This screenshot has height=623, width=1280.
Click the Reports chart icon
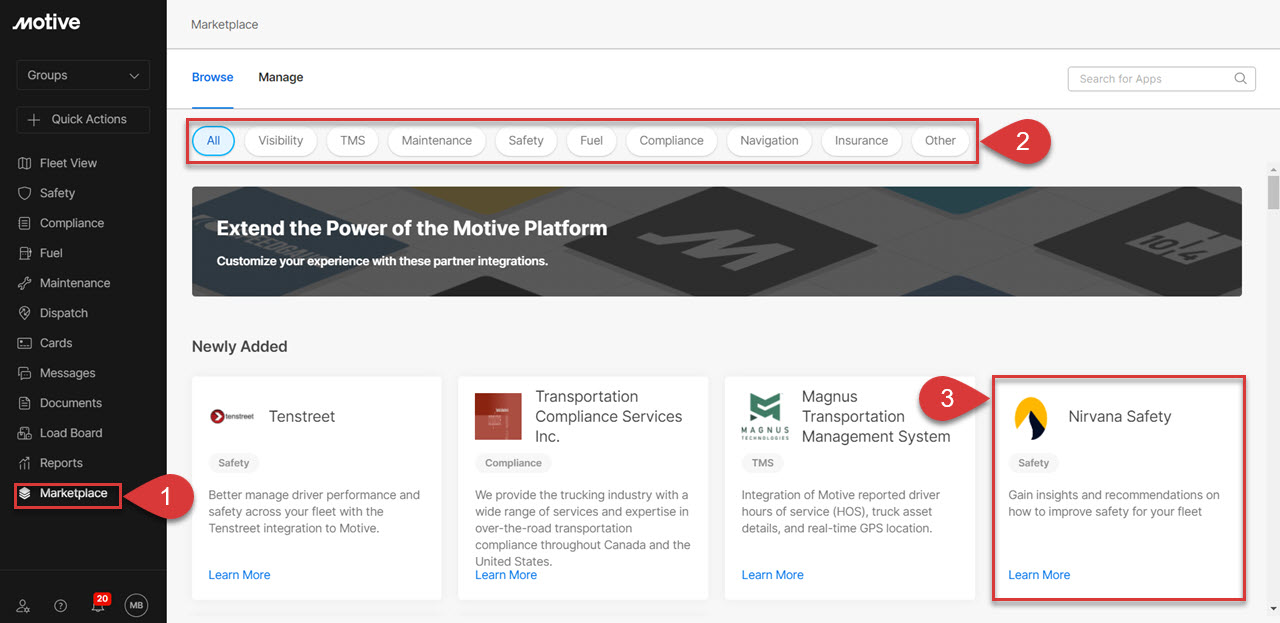tap(25, 463)
